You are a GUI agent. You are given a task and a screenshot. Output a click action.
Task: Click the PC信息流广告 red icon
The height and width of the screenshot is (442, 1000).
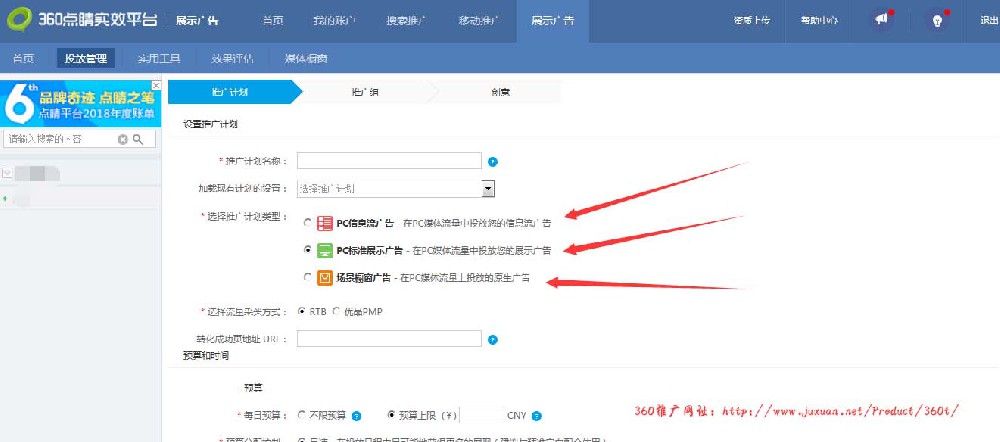click(325, 223)
